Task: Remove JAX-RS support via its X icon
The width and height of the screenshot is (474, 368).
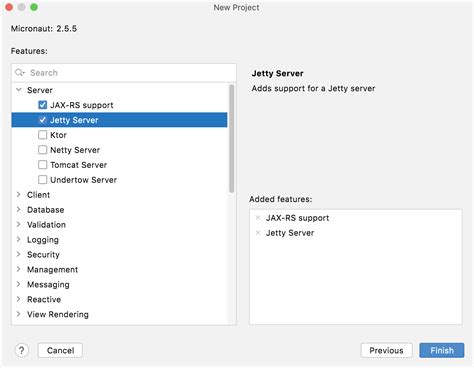Action: (x=258, y=218)
